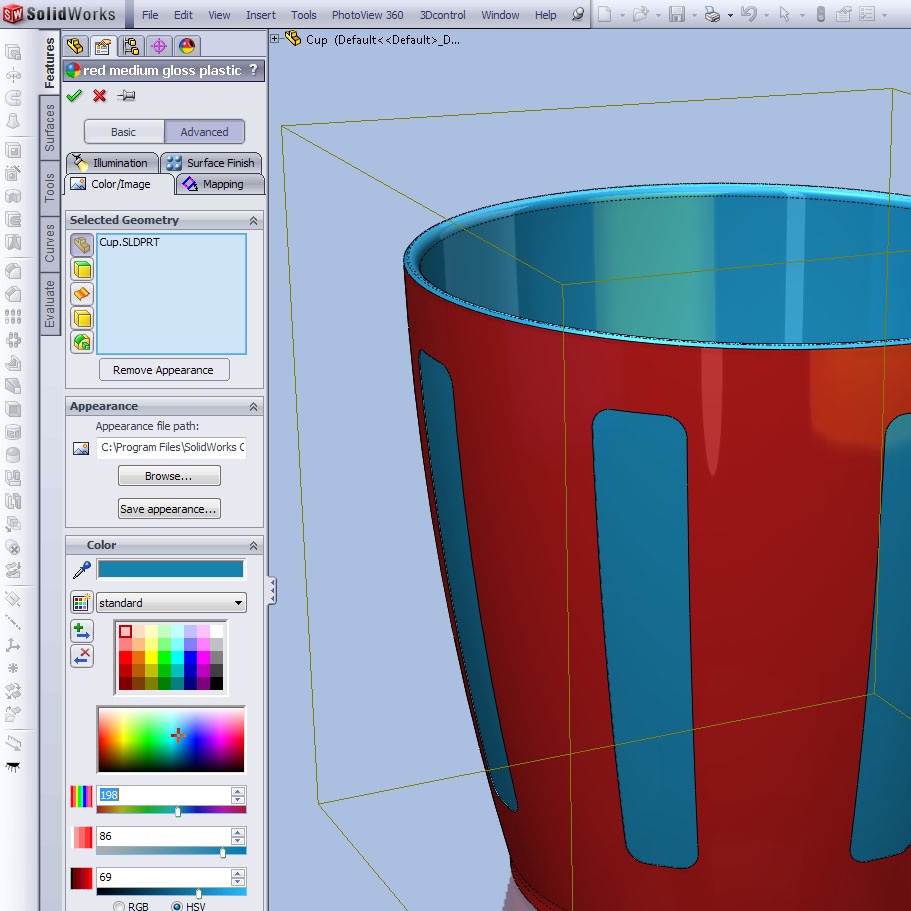Open ConfigurationManager tab icon

131,46
